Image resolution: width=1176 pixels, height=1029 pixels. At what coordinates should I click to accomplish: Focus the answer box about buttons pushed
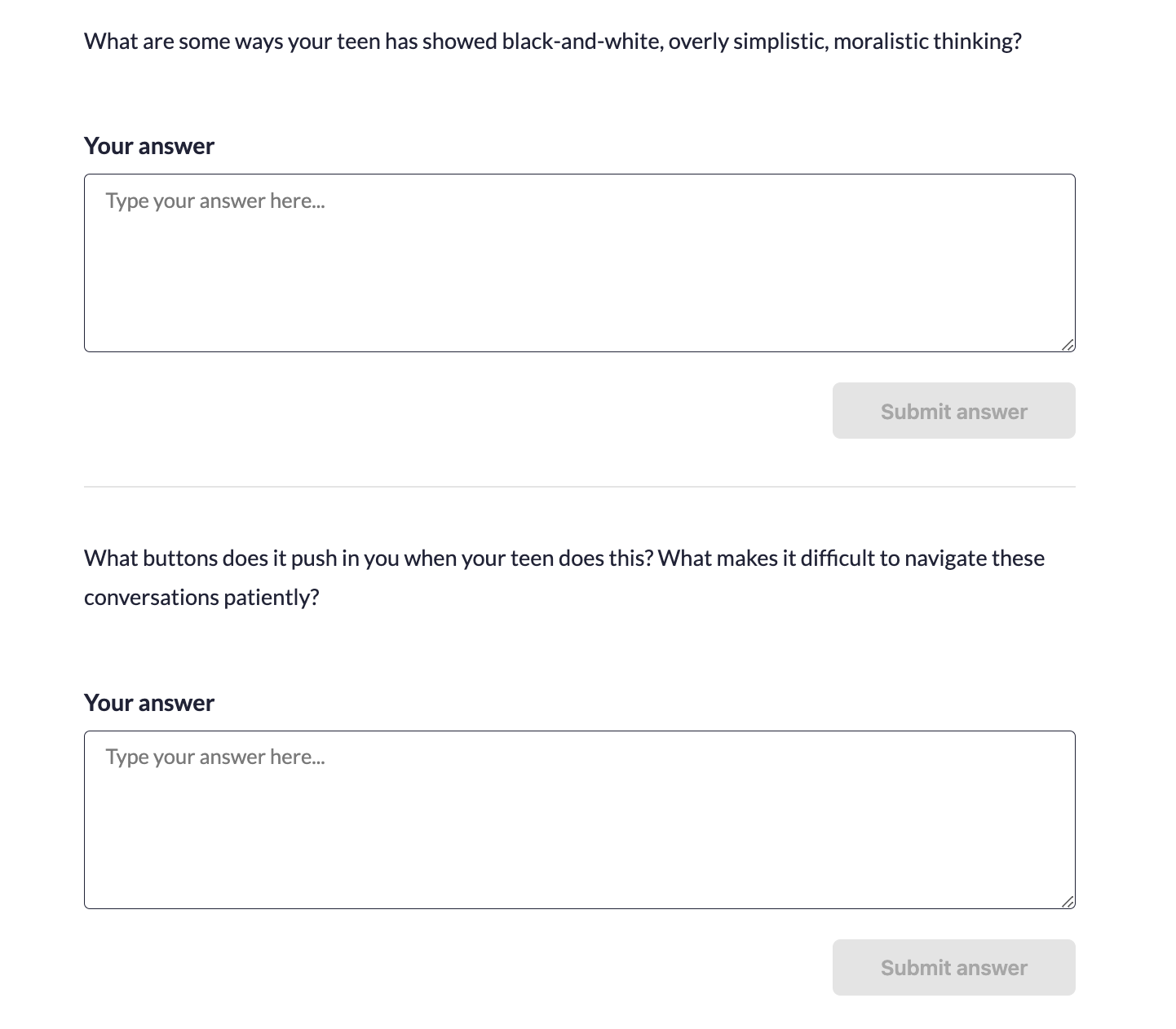[579, 819]
